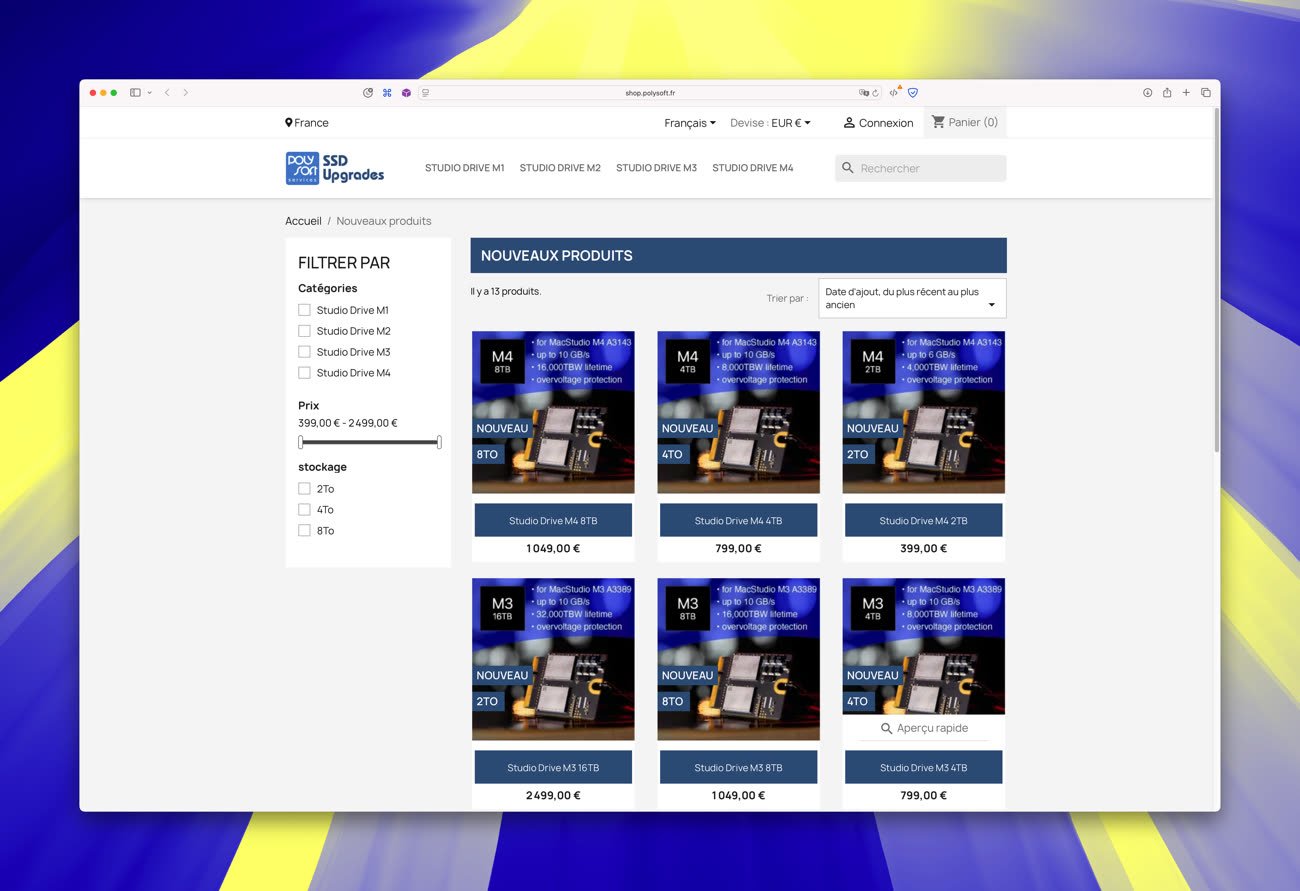This screenshot has width=1300, height=891.
Task: Check the 4To stockage filter
Action: 304,510
